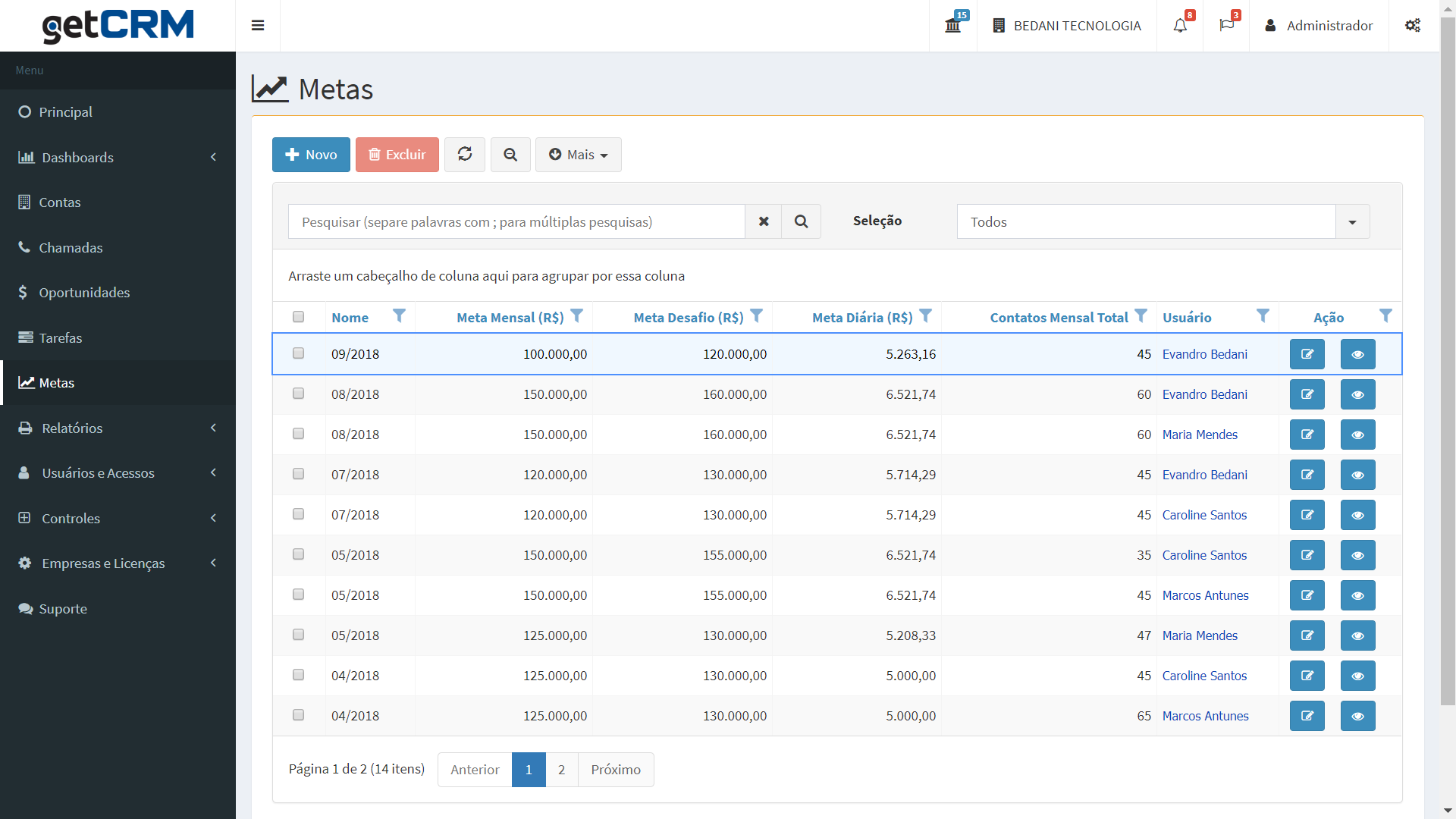Run search with the magnifier icon
Image resolution: width=1456 pixels, height=819 pixels.
pyautogui.click(x=802, y=221)
